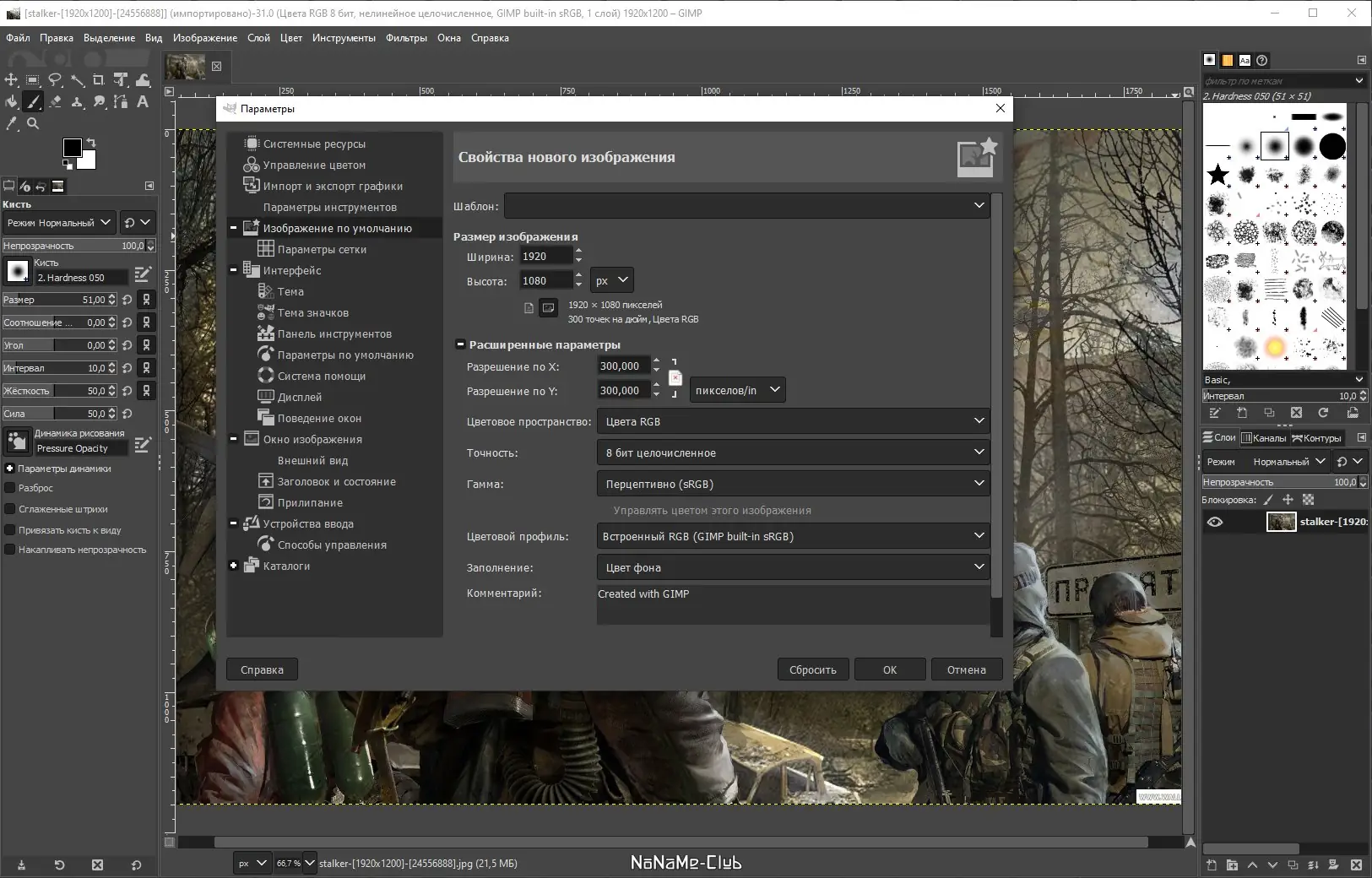This screenshot has width=1372, height=878.
Task: Click the Ширина width input field
Action: [x=545, y=257]
